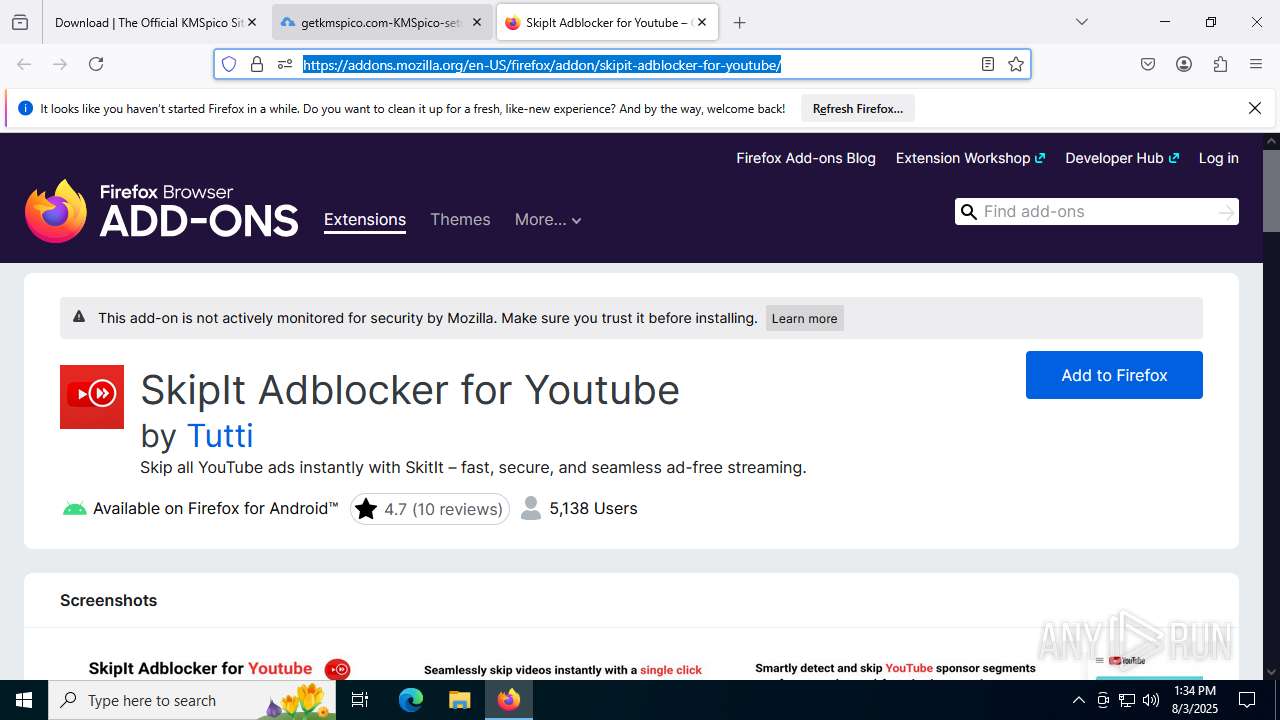
Task: Click Windows taskbar search box
Action: coord(194,700)
